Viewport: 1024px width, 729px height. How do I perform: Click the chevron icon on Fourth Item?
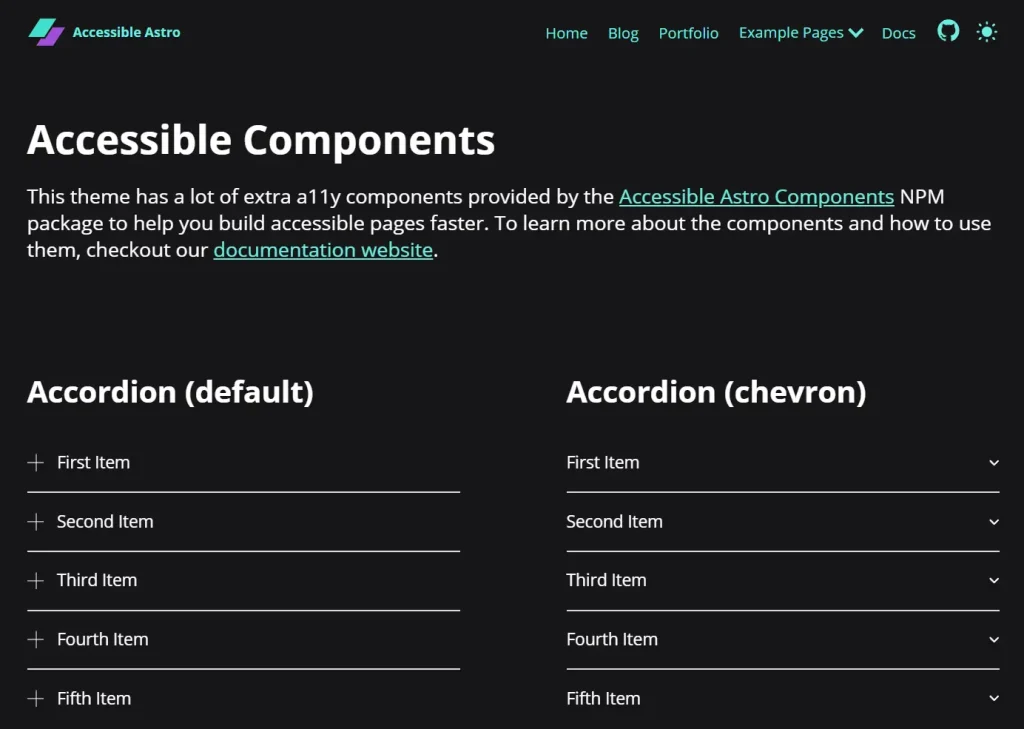point(992,639)
